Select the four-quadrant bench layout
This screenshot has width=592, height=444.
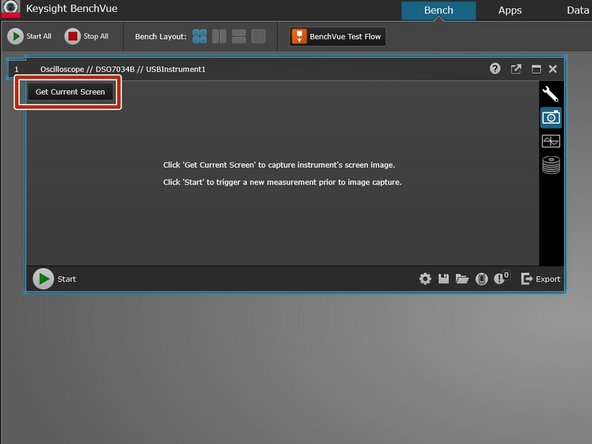point(199,37)
